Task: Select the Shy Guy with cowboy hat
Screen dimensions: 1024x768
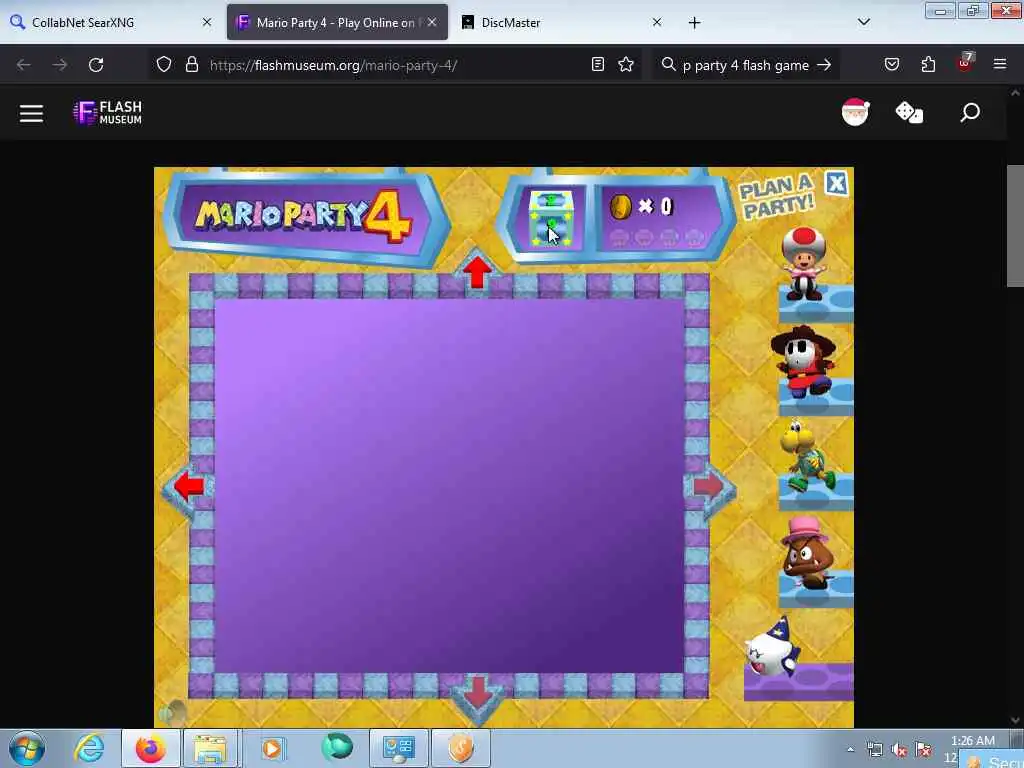Action: 803,362
